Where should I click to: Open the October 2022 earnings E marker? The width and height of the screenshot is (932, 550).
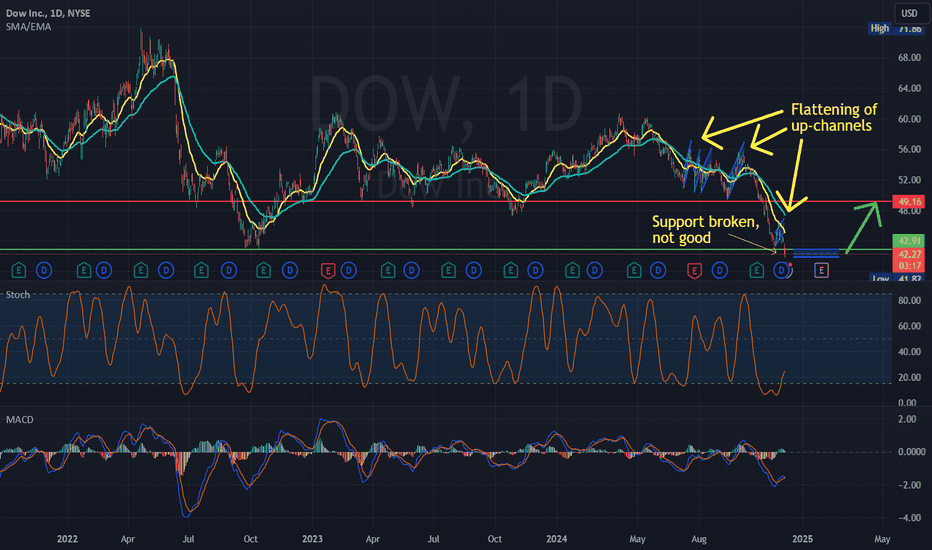tap(263, 271)
